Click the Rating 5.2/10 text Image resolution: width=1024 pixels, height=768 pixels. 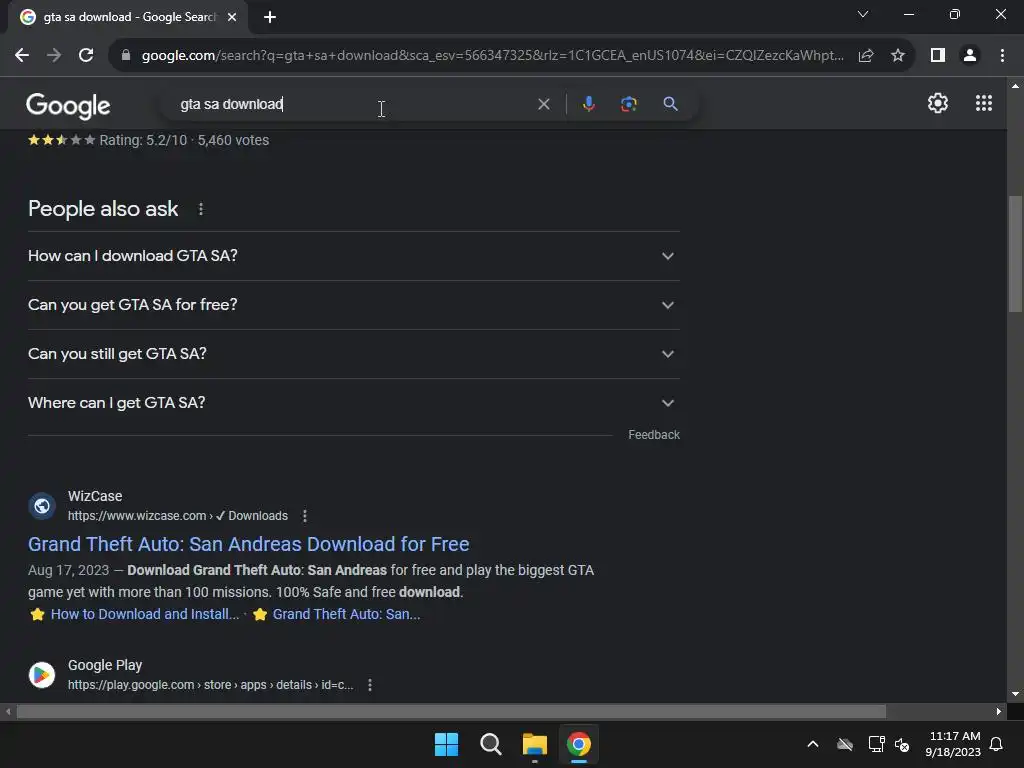tap(143, 140)
